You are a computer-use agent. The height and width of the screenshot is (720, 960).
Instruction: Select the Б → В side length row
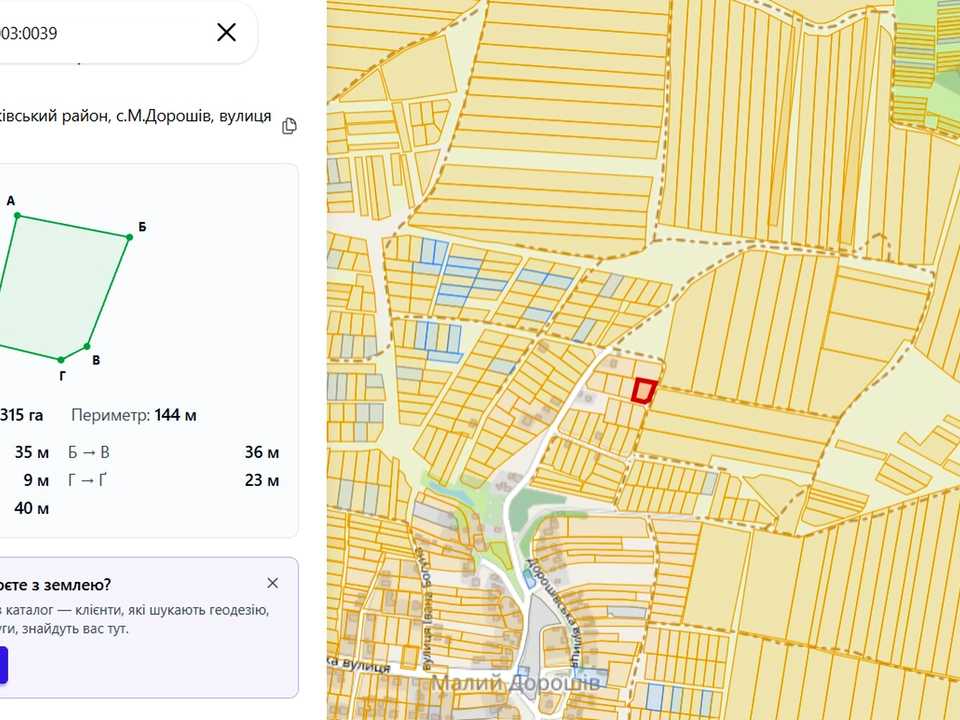click(173, 452)
